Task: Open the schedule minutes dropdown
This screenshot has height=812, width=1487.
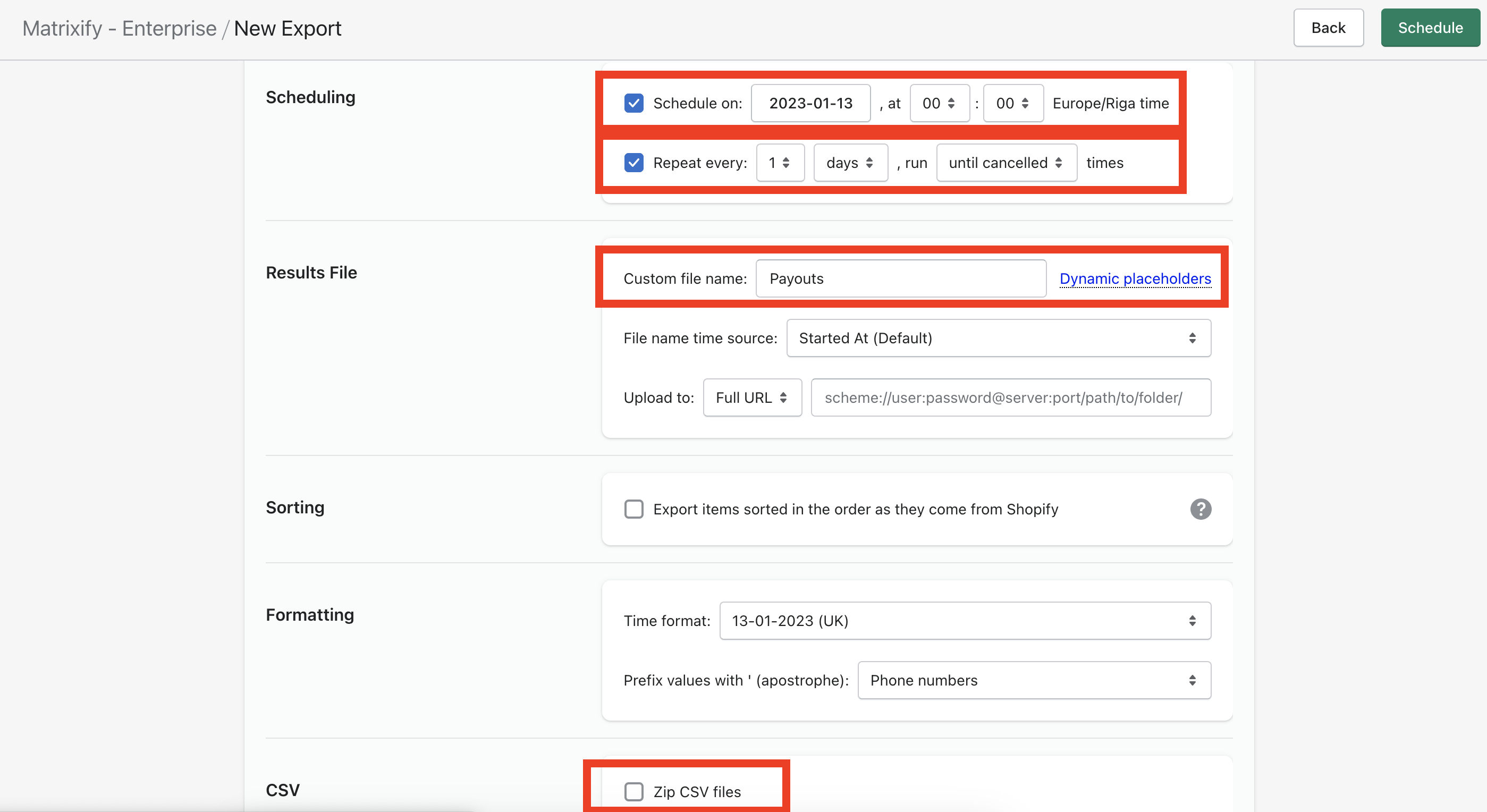Action: pyautogui.click(x=1012, y=103)
